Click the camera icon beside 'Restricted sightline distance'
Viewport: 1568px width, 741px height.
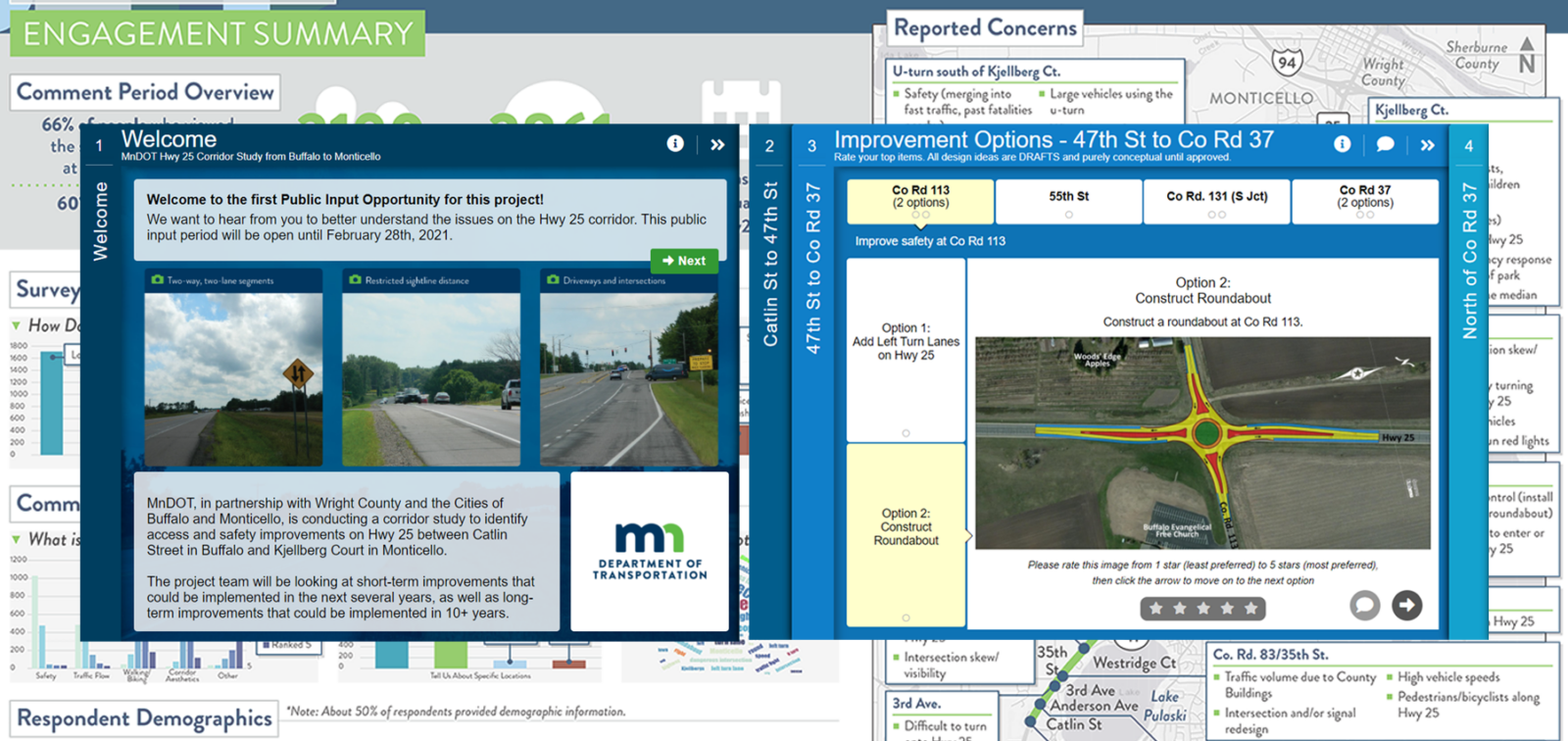point(355,280)
